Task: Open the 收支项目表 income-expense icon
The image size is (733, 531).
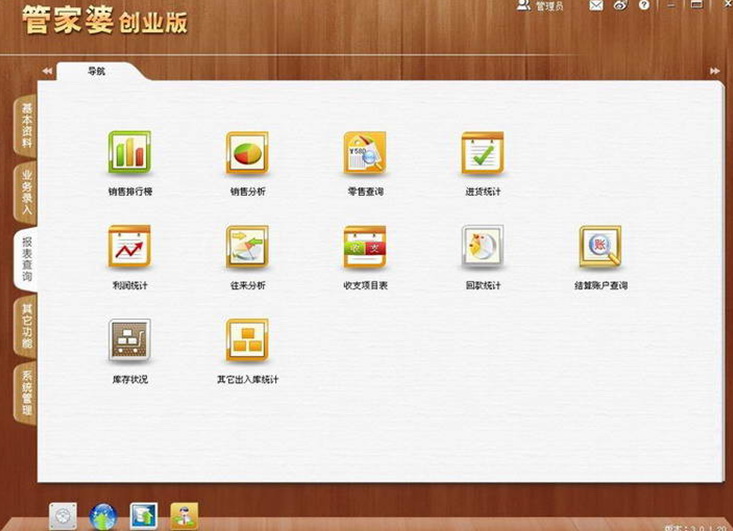Action: (365, 246)
